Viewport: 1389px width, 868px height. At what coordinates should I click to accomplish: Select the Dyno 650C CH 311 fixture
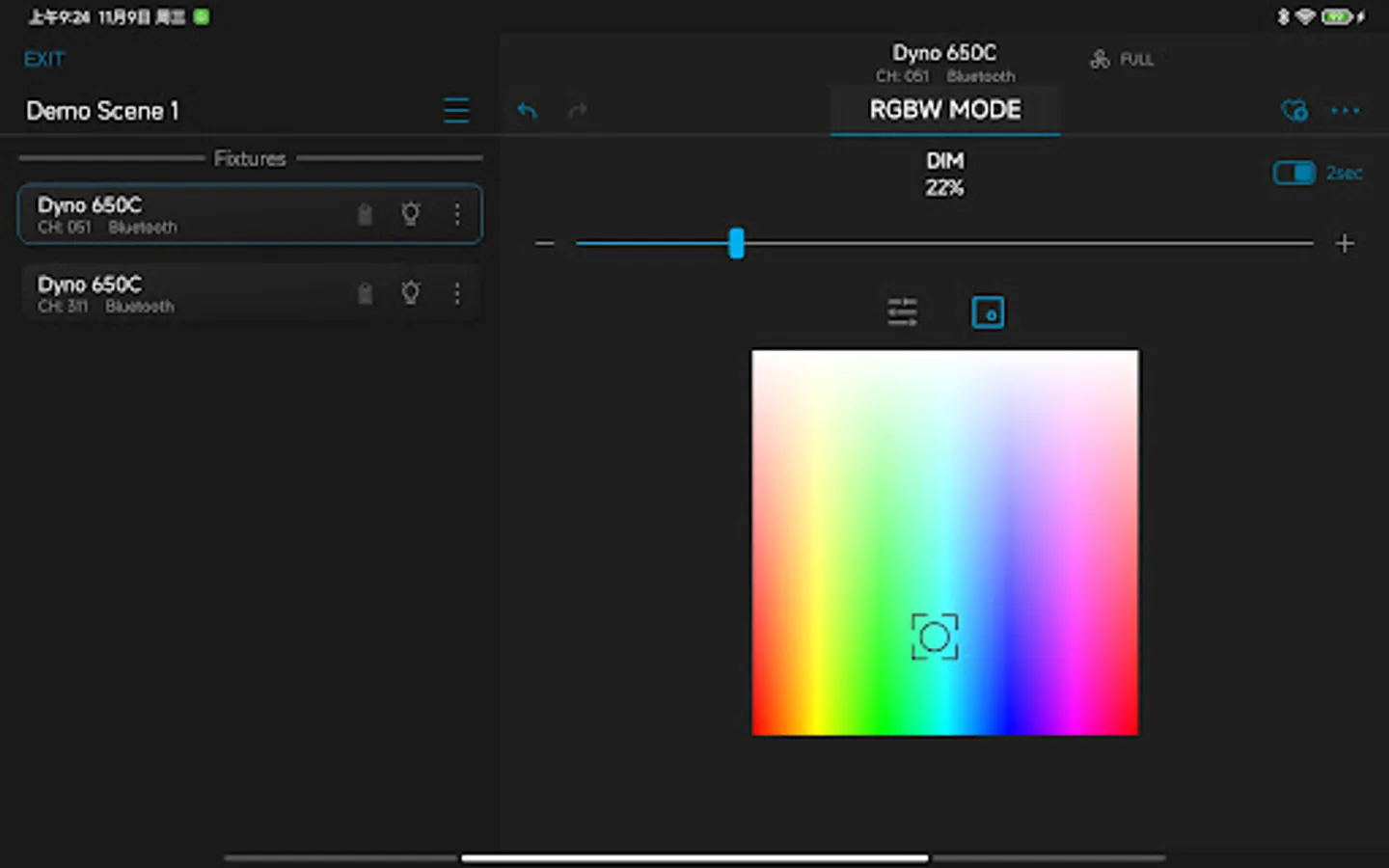coord(250,293)
